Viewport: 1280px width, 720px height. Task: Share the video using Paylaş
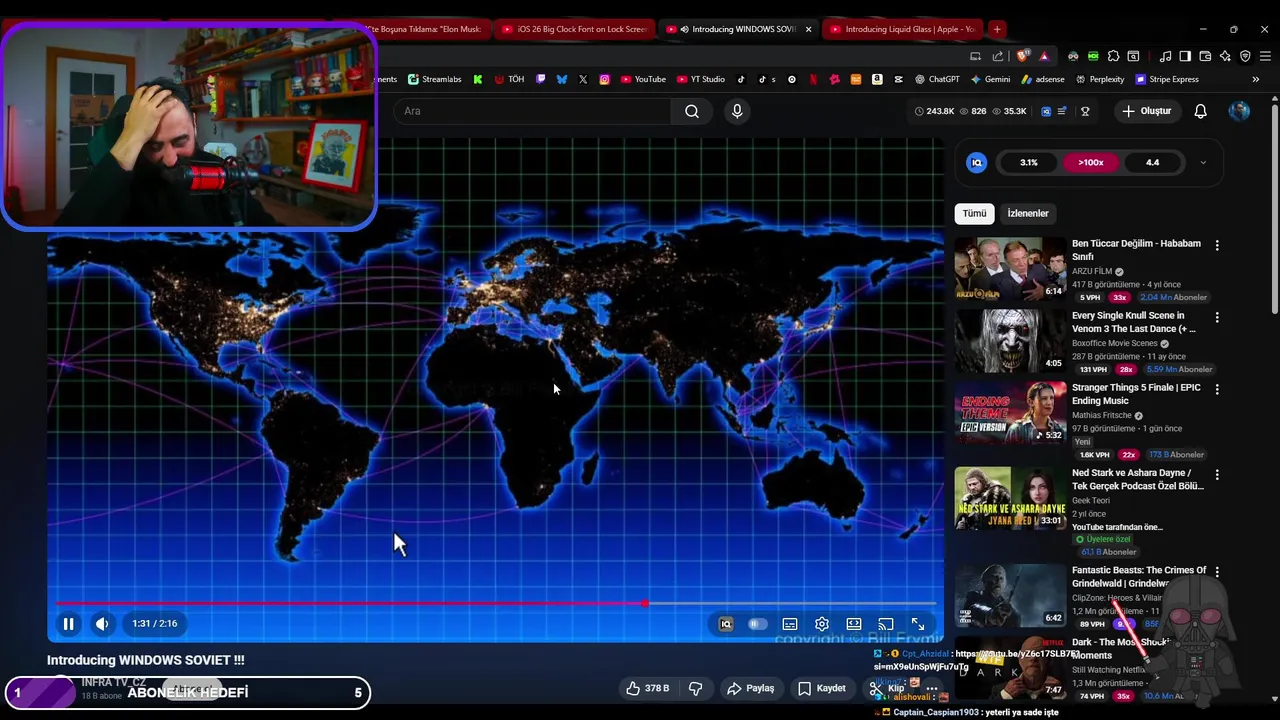pos(751,688)
